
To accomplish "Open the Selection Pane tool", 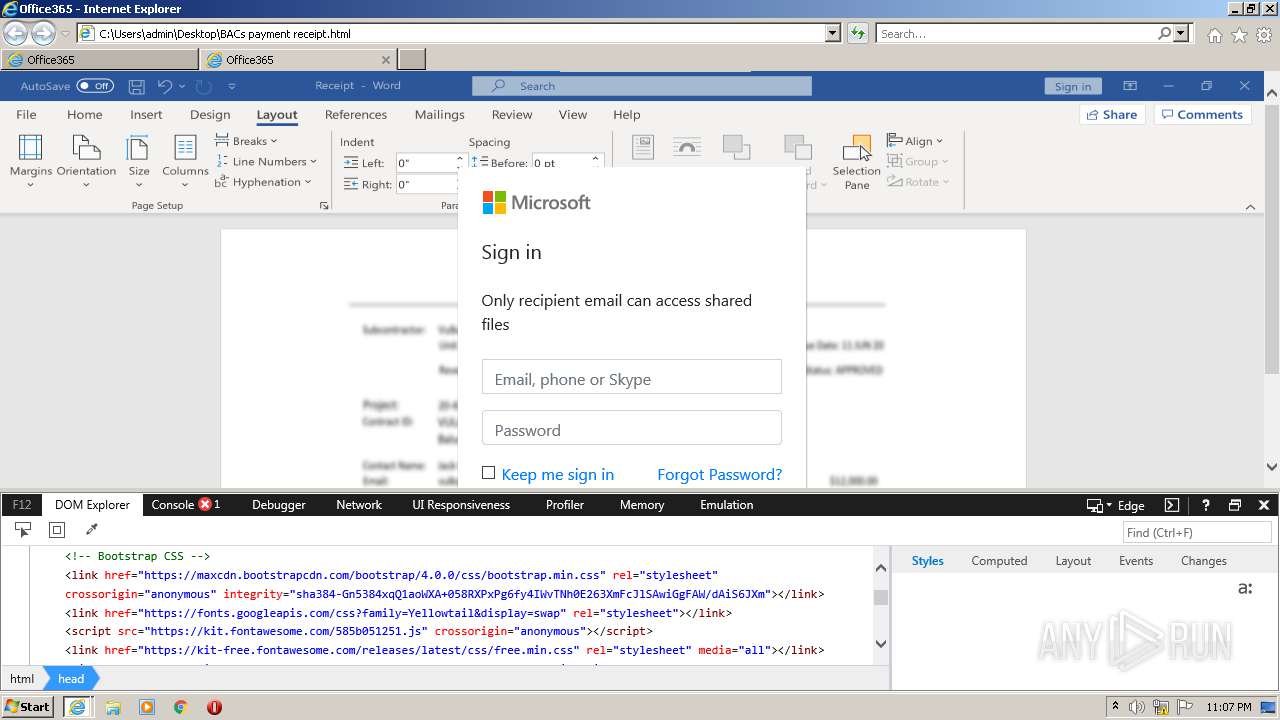I will 857,162.
